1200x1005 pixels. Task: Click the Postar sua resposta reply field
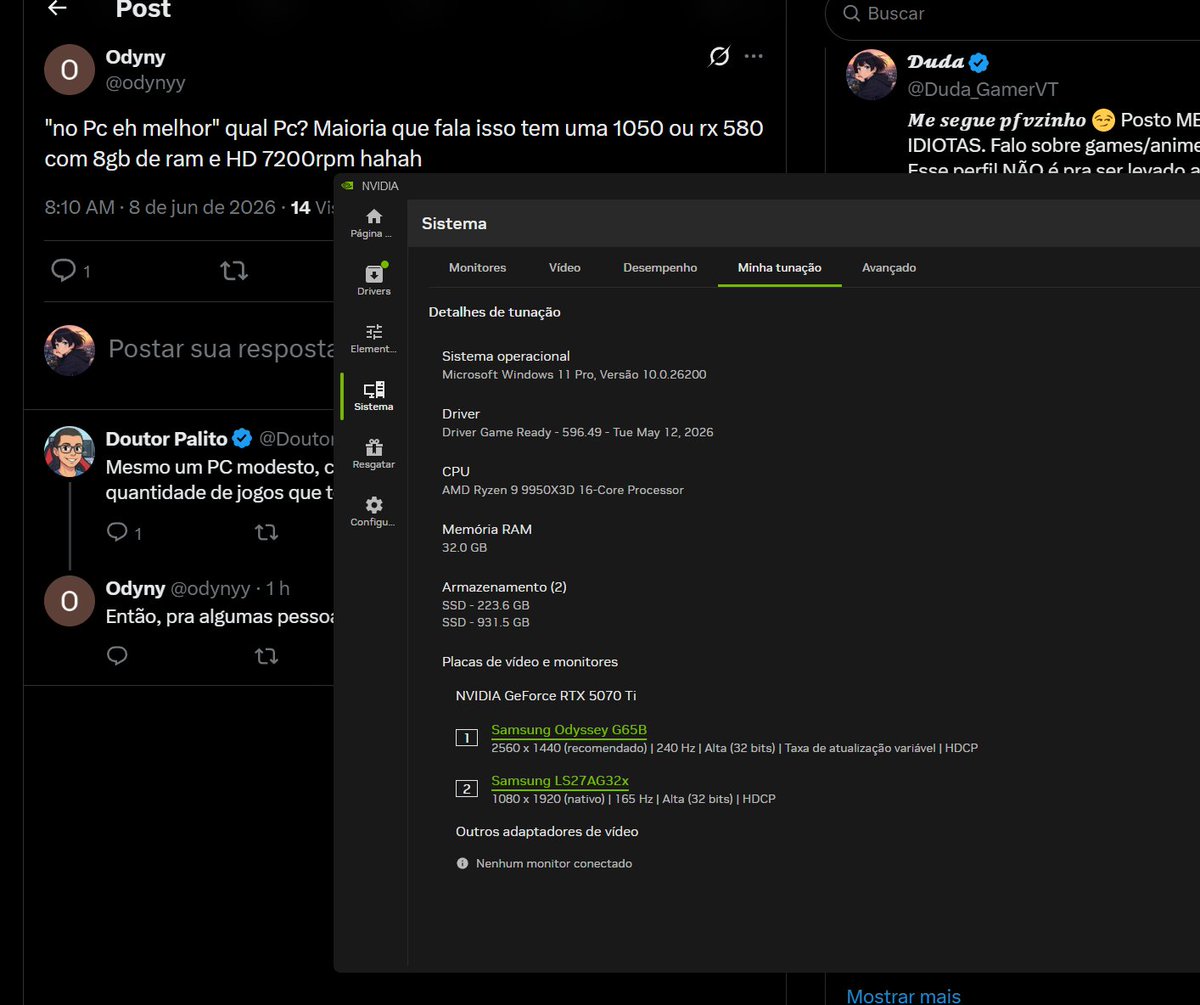[x=220, y=349]
